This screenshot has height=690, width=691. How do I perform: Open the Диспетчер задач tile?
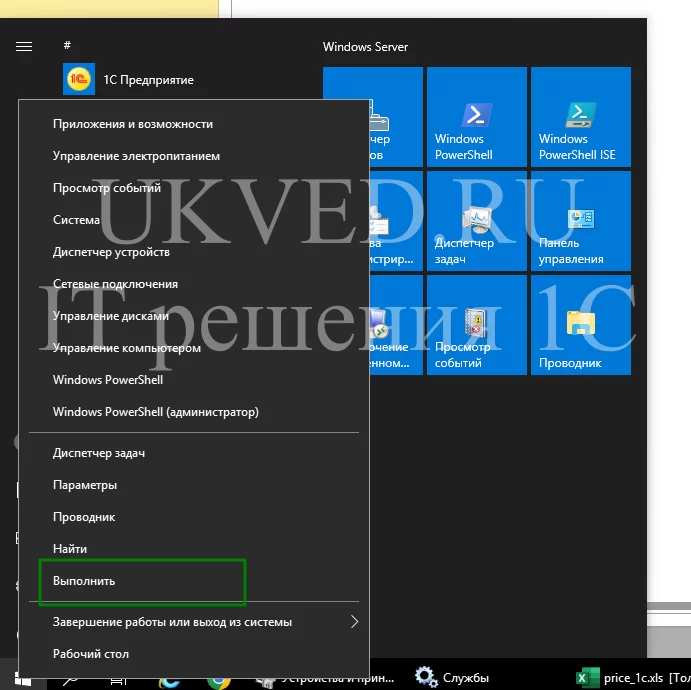tap(477, 221)
